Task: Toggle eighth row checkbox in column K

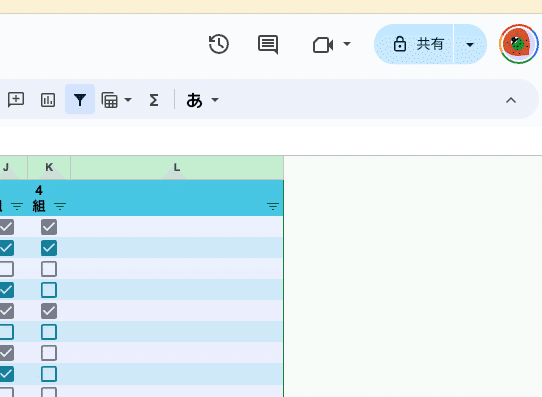Action: 49,374
